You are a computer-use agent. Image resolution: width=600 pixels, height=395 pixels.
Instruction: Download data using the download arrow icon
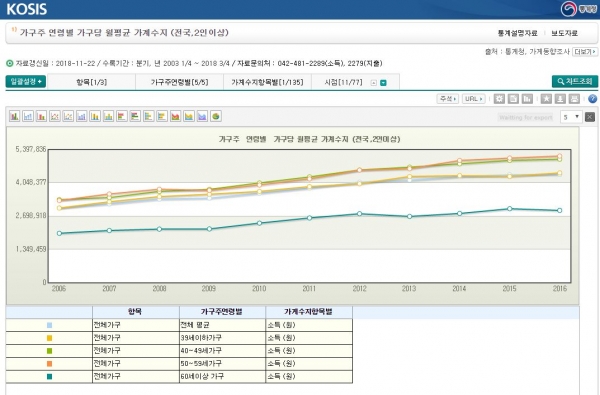(x=560, y=99)
